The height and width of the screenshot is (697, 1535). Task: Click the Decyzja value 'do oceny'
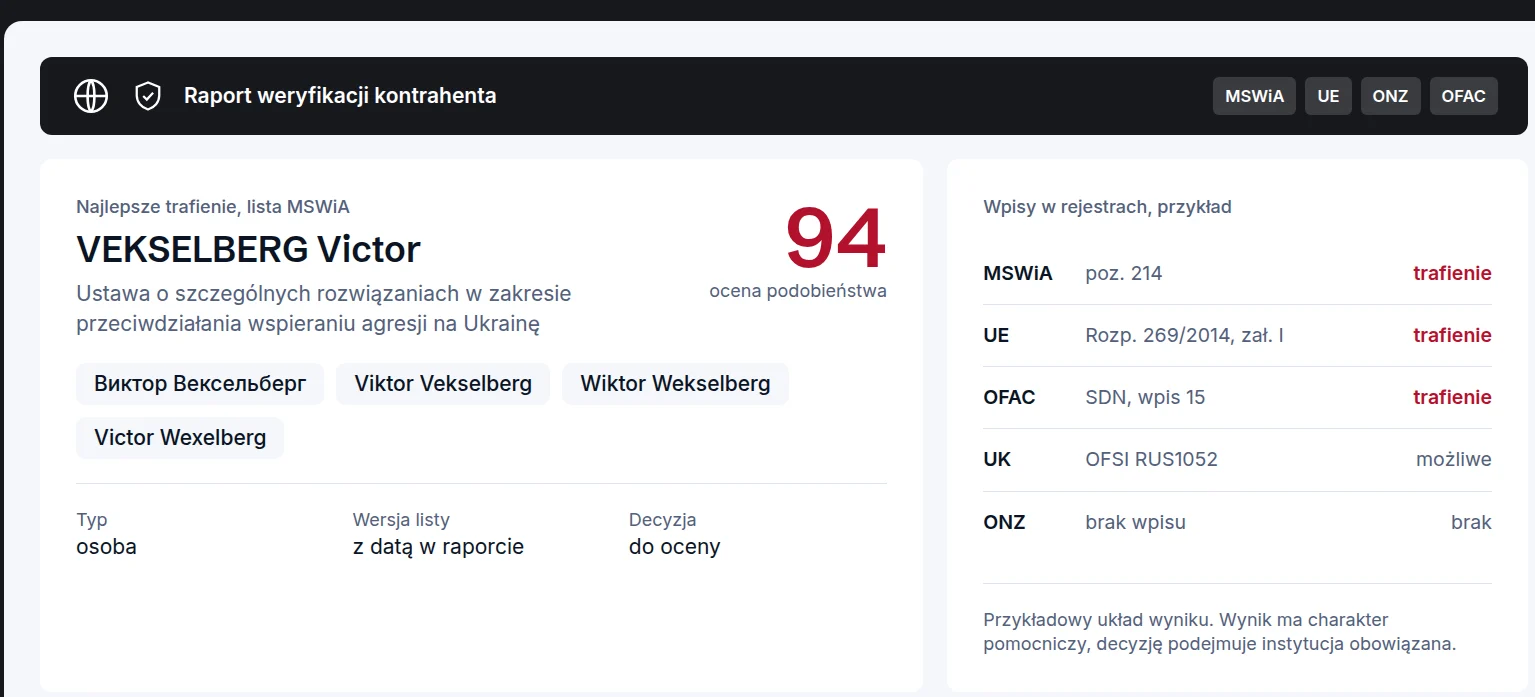[x=674, y=547]
